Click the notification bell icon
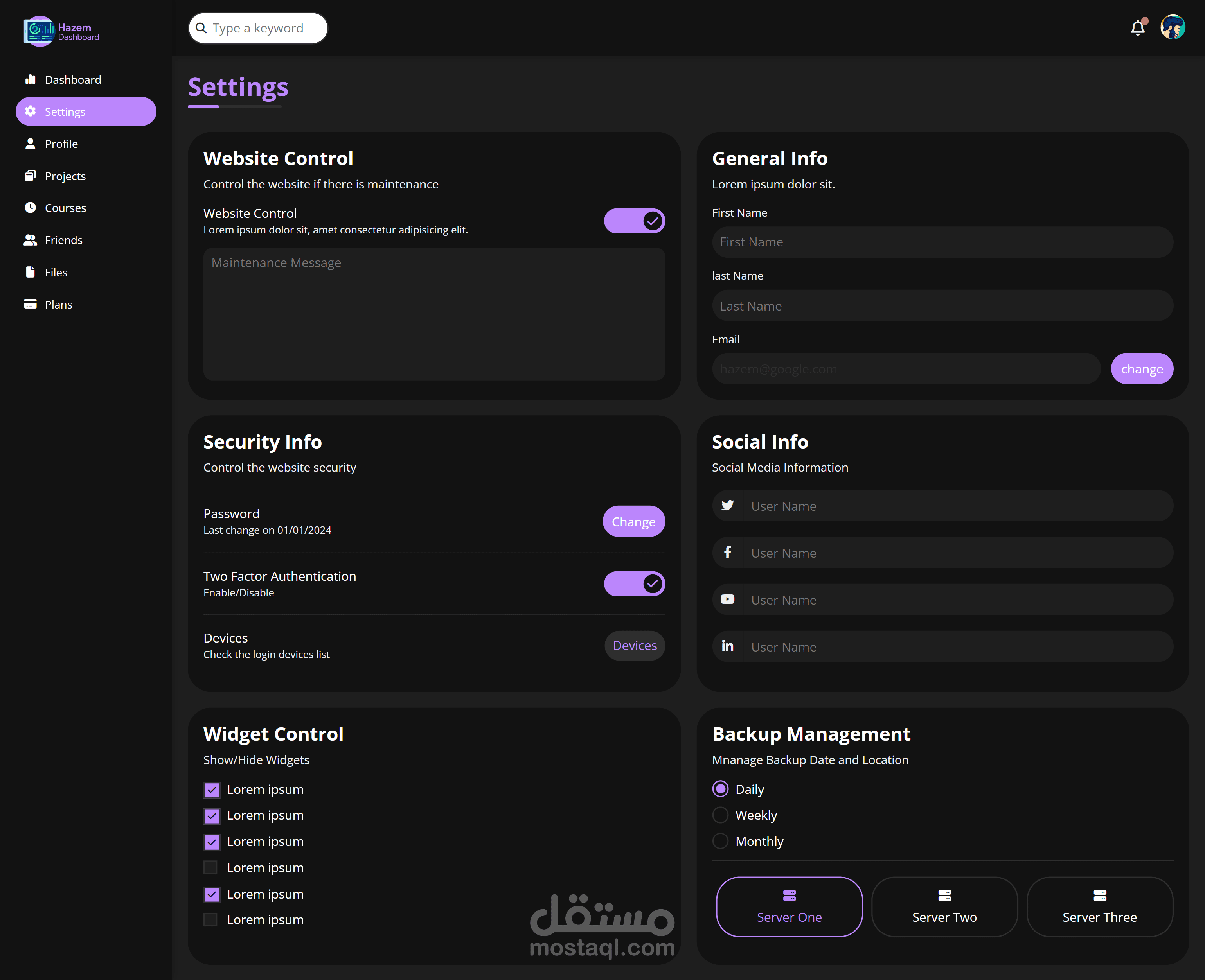This screenshot has width=1205, height=980. pyautogui.click(x=1137, y=28)
